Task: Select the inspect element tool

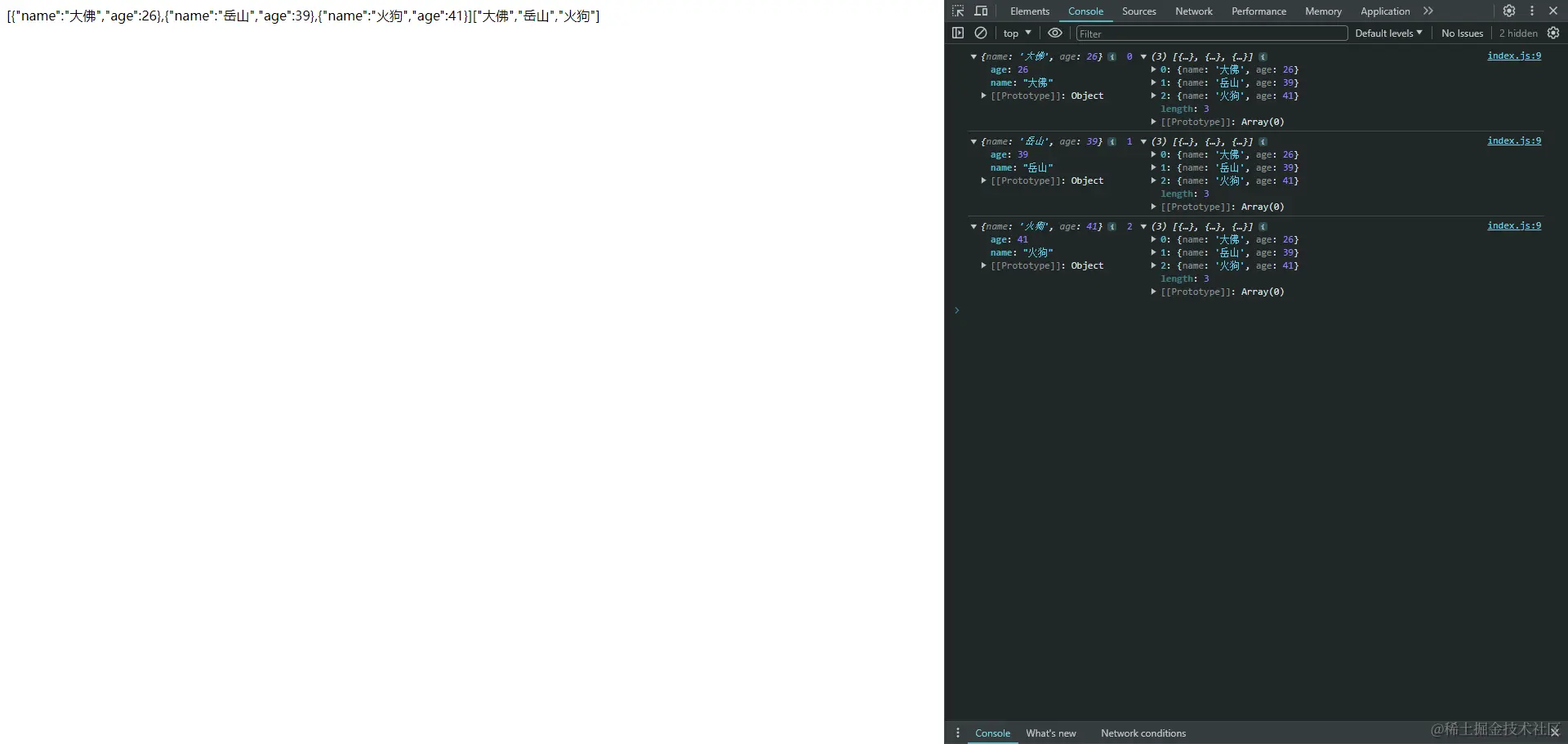Action: (x=957, y=11)
